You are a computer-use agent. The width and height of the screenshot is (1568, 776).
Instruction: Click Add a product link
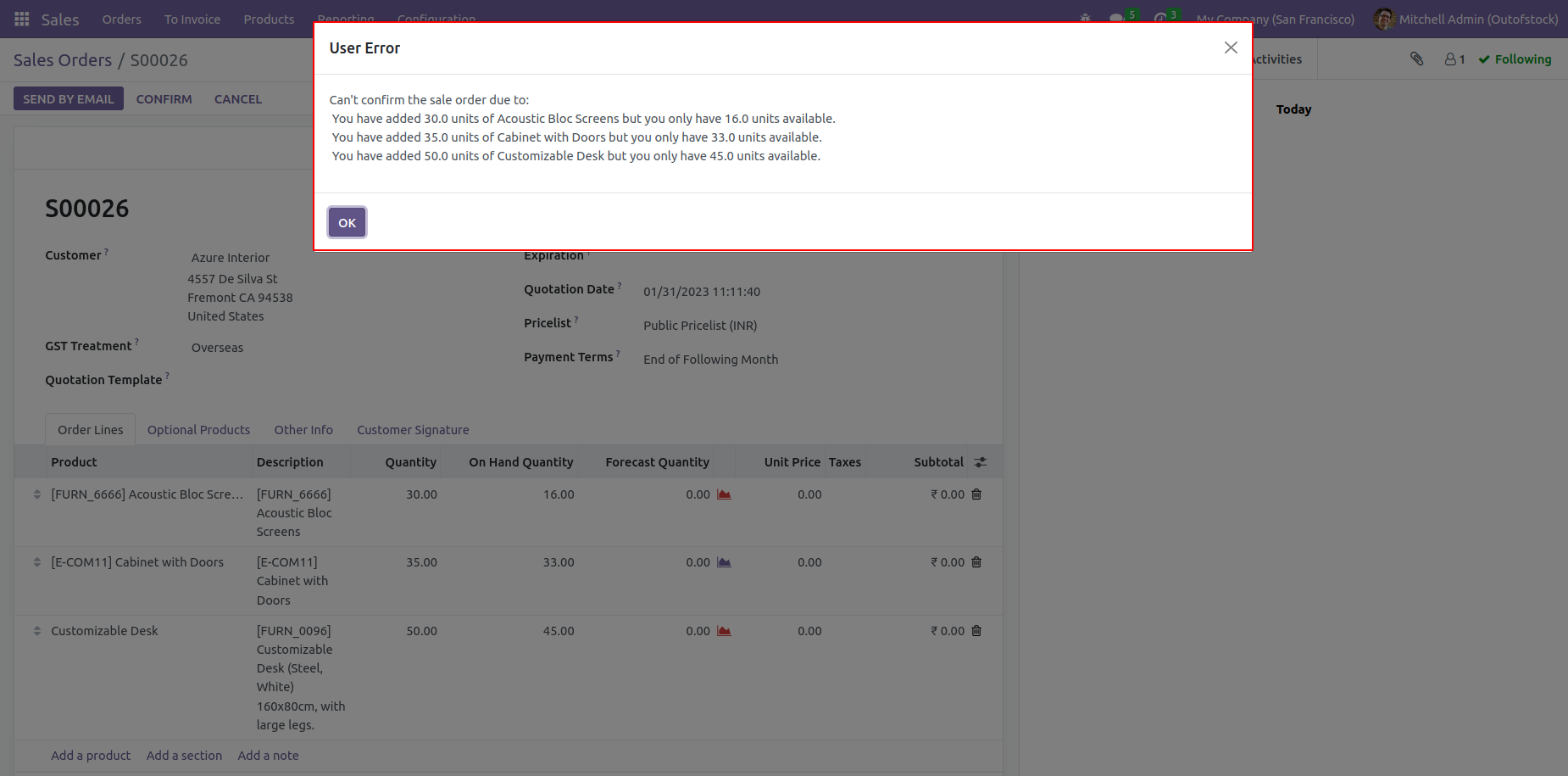91,756
